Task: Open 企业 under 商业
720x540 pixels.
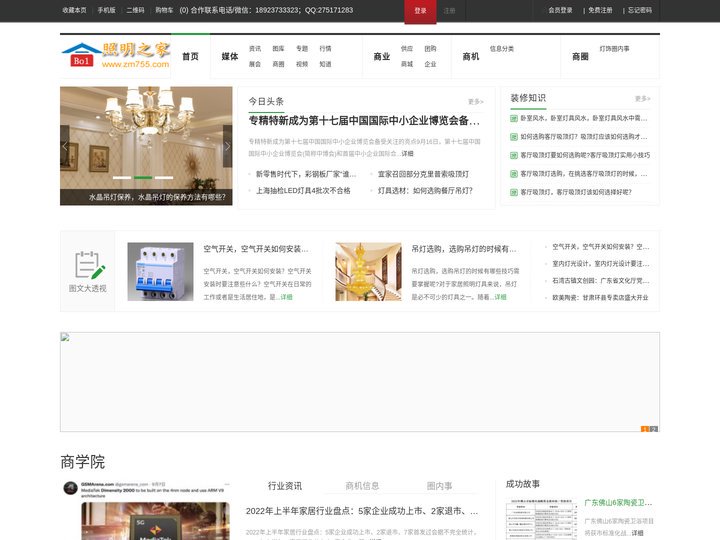Action: pos(430,64)
